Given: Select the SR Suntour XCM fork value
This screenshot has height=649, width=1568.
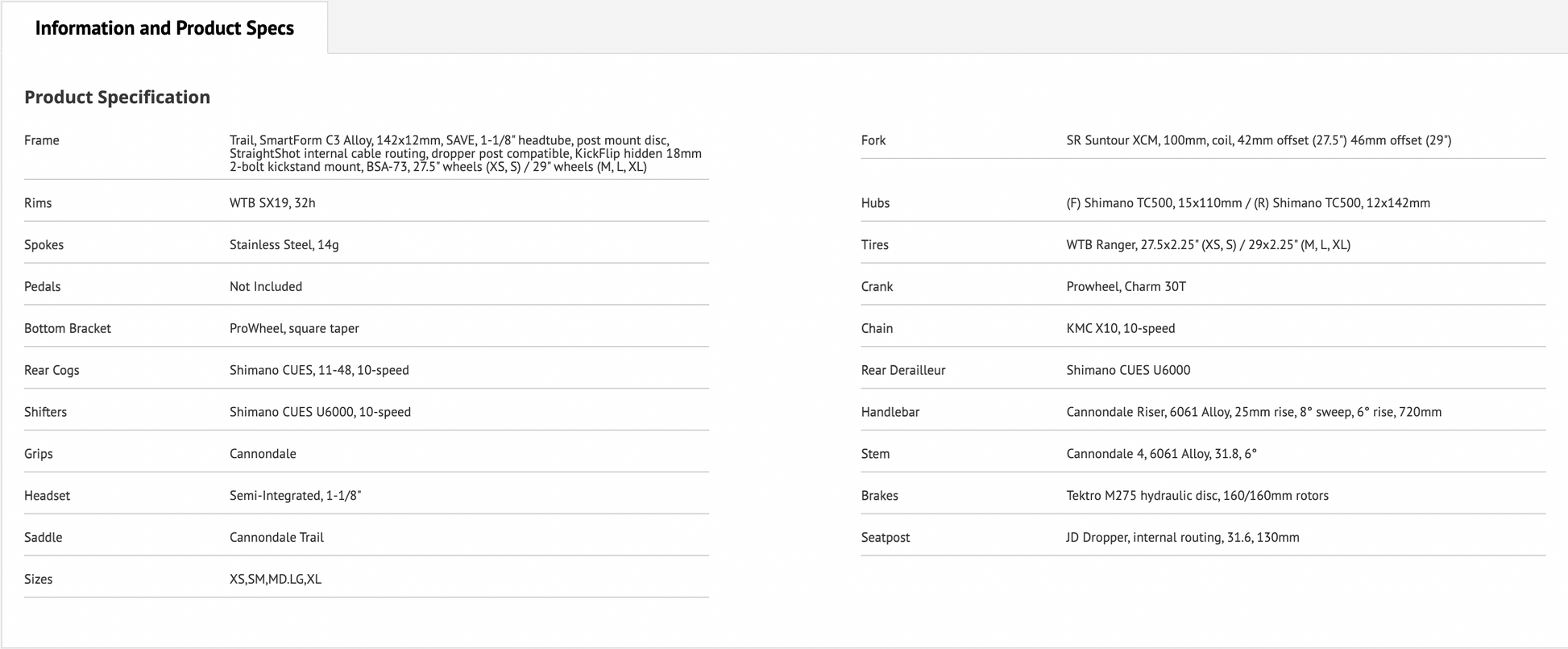Looking at the screenshot, I should (1258, 140).
